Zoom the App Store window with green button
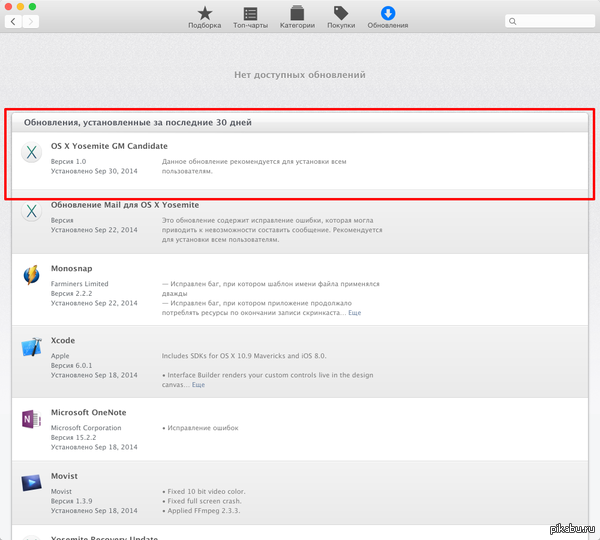 point(33,6)
